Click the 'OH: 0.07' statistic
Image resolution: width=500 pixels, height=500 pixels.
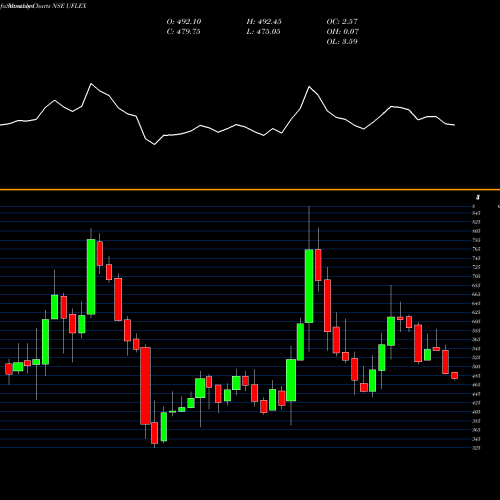point(343,32)
